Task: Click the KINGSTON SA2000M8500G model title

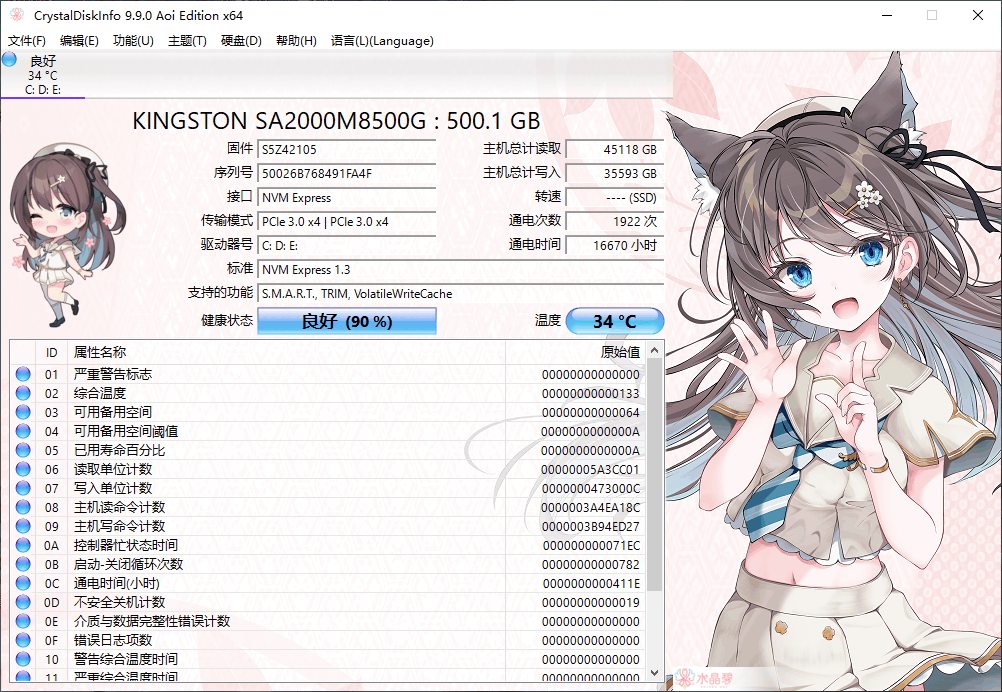Action: tap(336, 121)
